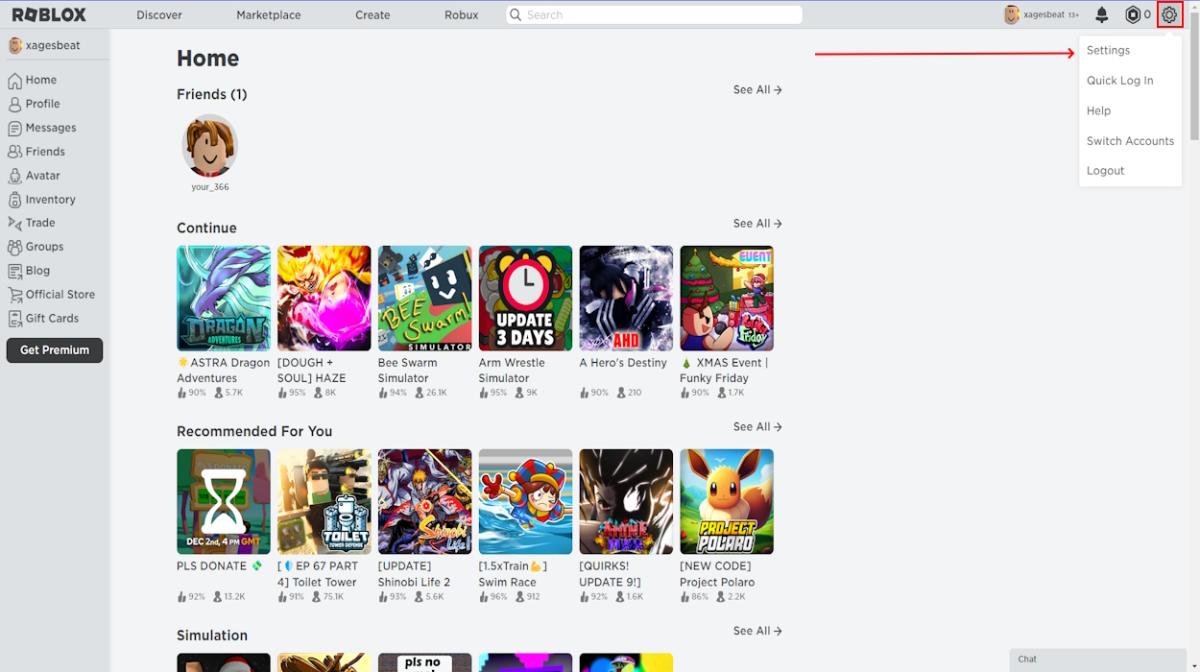Click Logout in the account menu
Screen dimensions: 1200x672
pyautogui.click(x=1105, y=170)
